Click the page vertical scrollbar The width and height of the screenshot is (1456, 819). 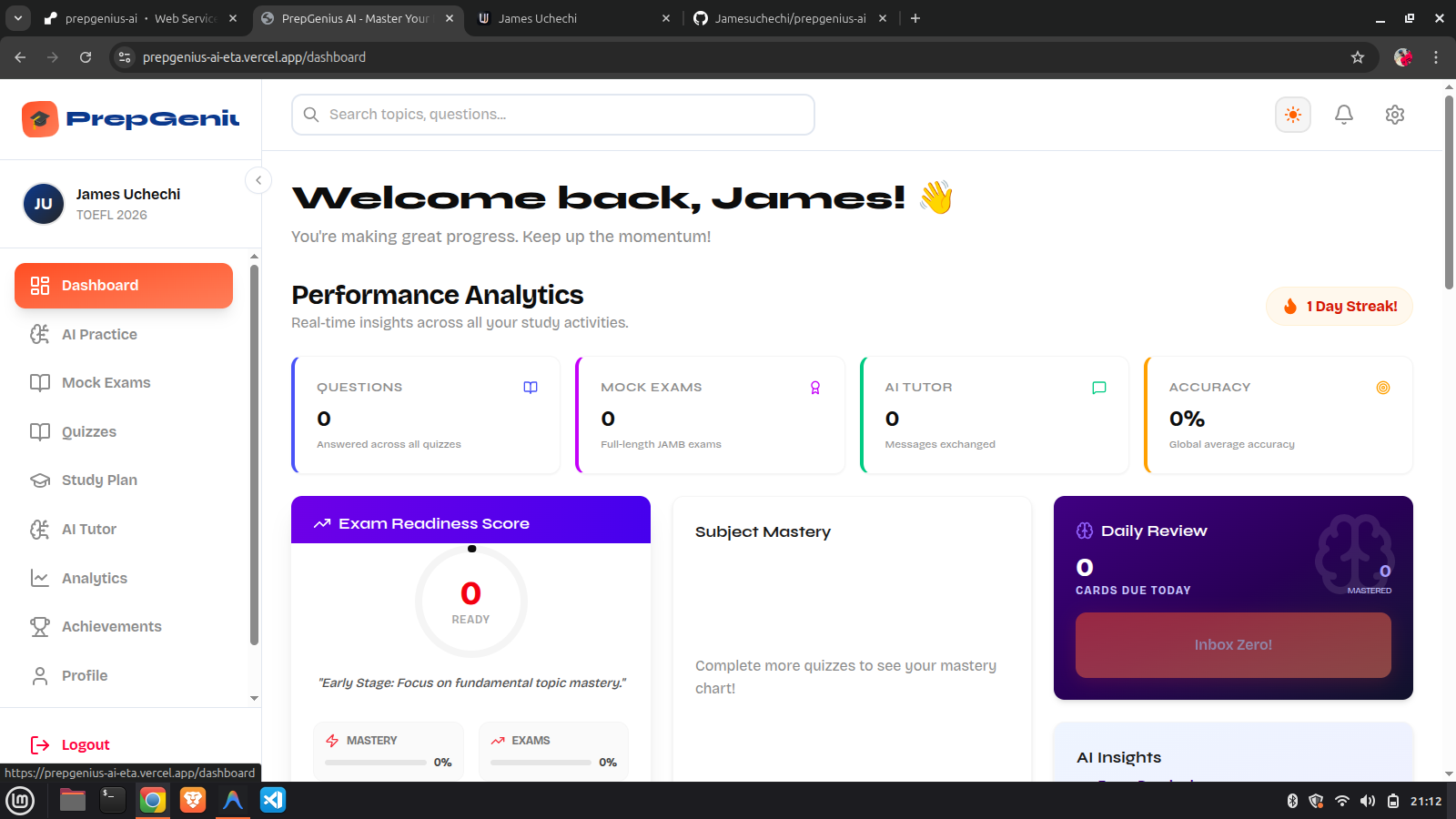(1449, 191)
